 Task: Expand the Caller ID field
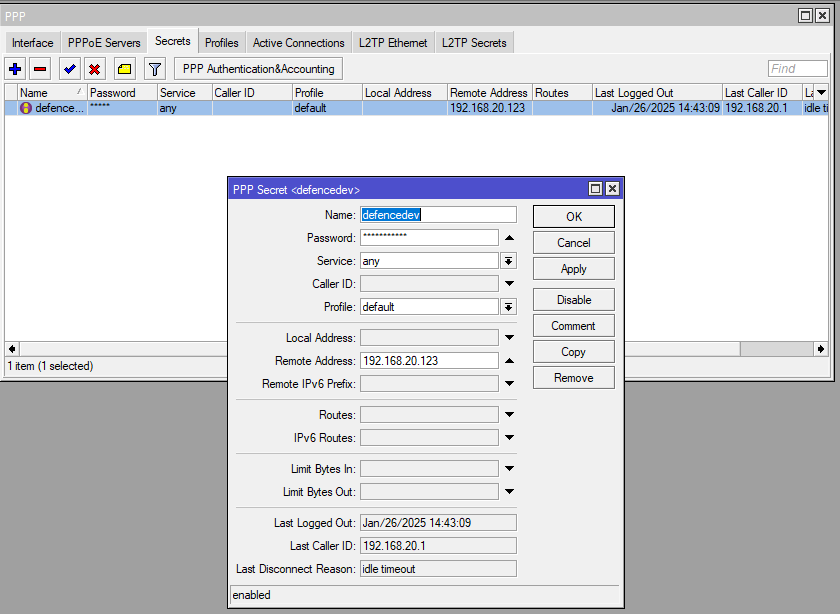point(509,283)
